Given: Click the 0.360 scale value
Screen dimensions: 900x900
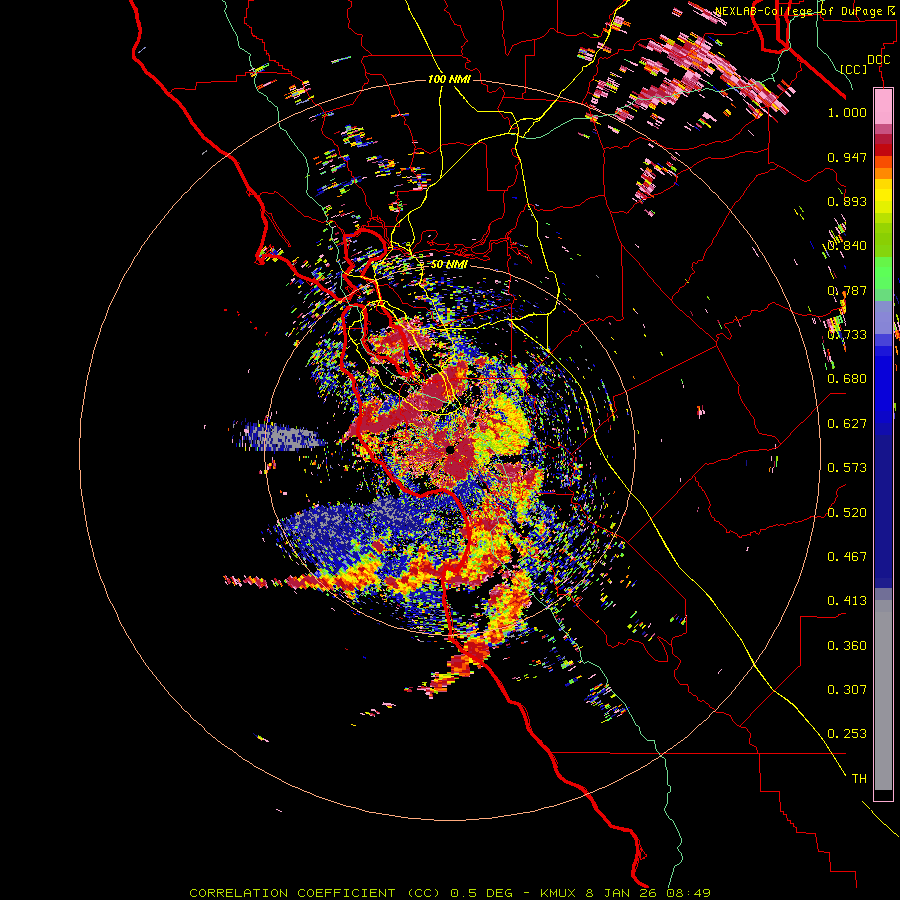Looking at the screenshot, I should [x=847, y=645].
